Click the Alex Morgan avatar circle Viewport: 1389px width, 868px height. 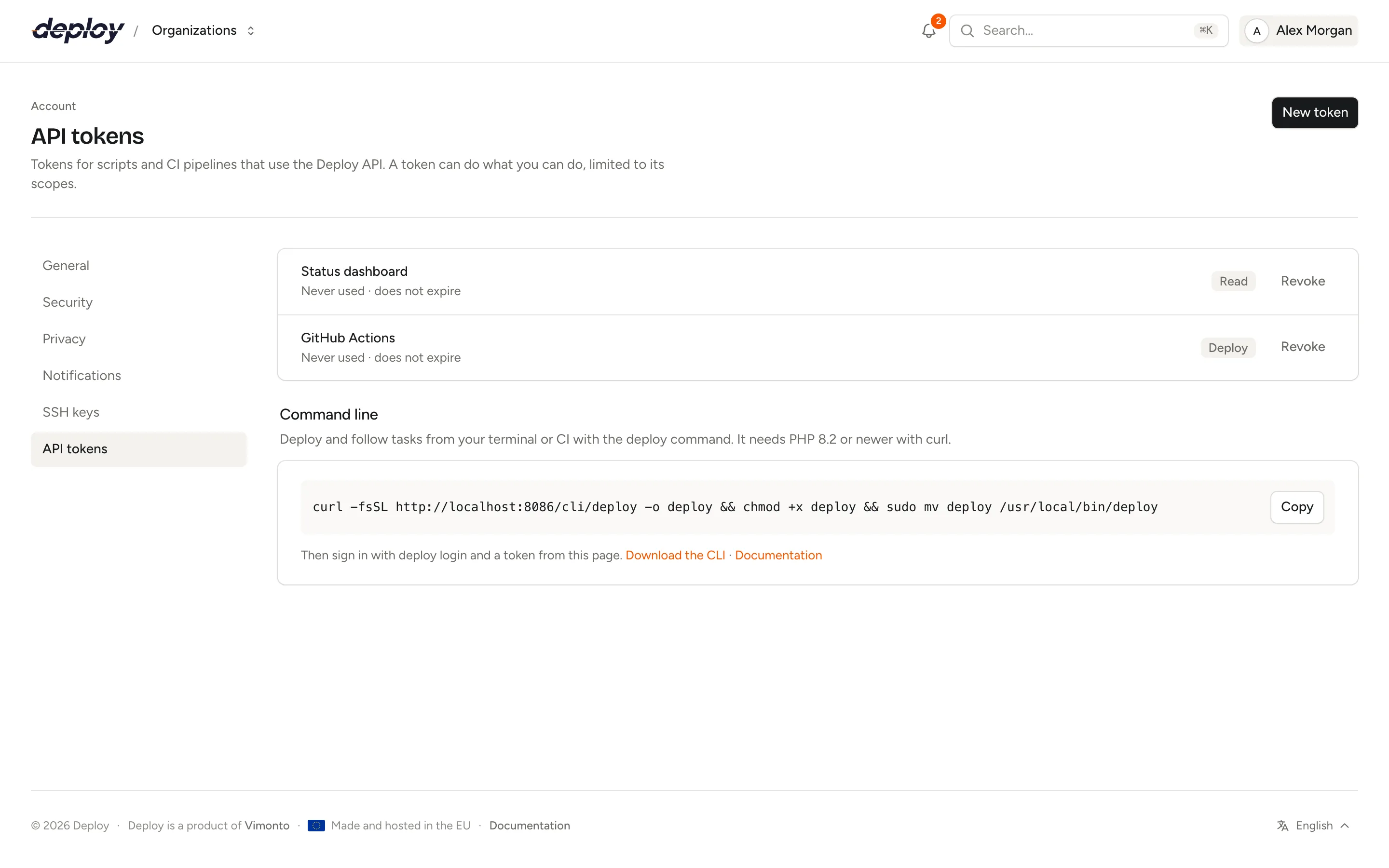[x=1256, y=31]
